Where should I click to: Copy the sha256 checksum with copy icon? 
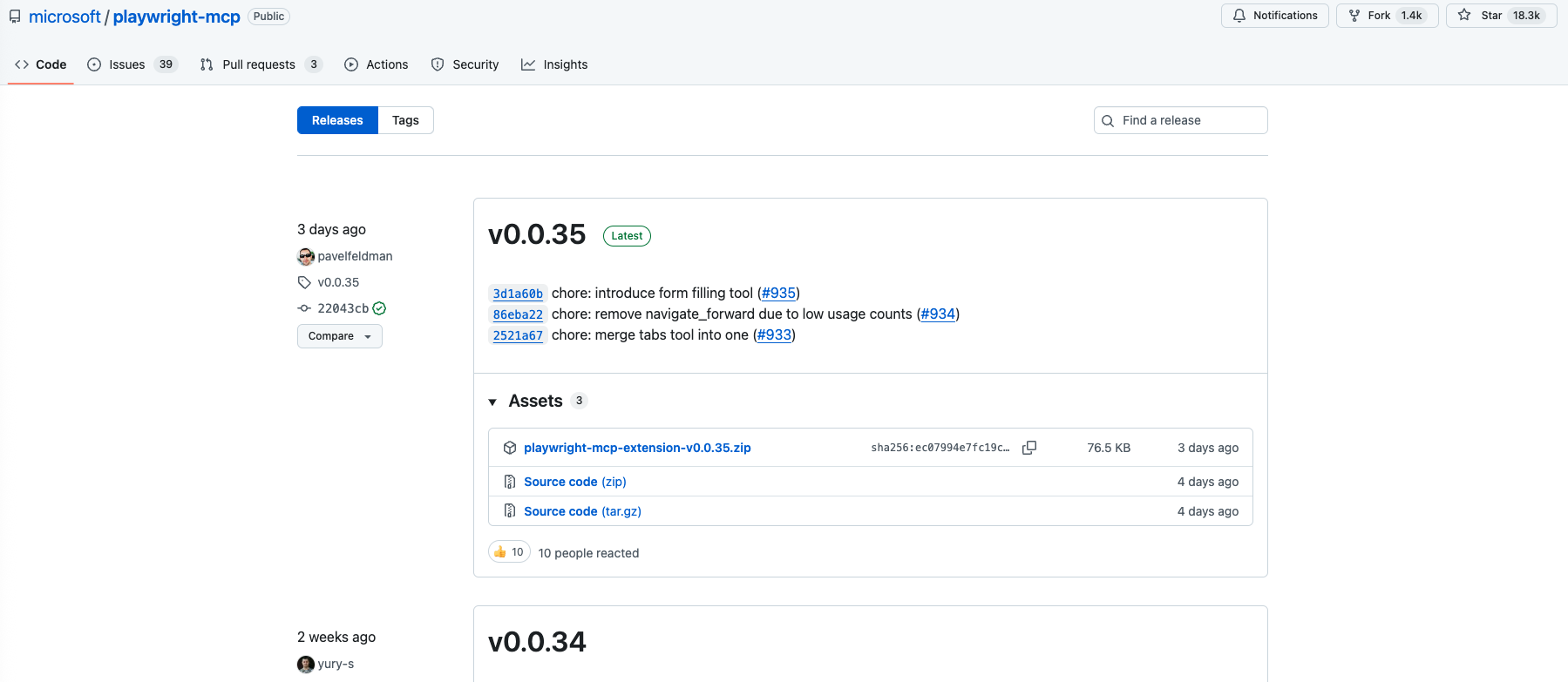click(1029, 448)
